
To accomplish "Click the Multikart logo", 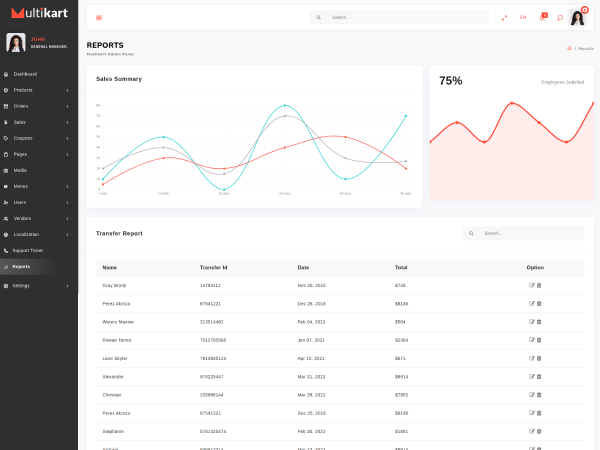I will [x=39, y=13].
